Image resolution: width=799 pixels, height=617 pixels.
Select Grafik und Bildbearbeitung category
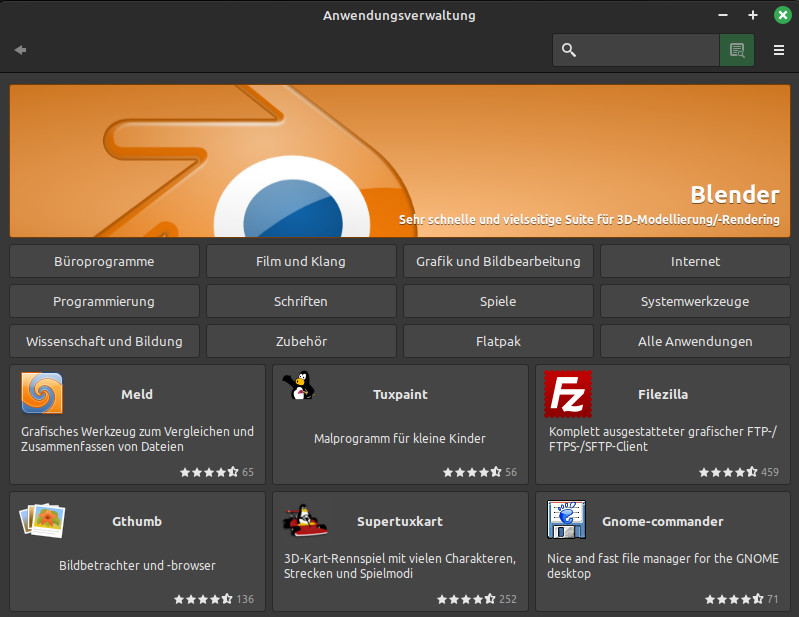pyautogui.click(x=498, y=261)
